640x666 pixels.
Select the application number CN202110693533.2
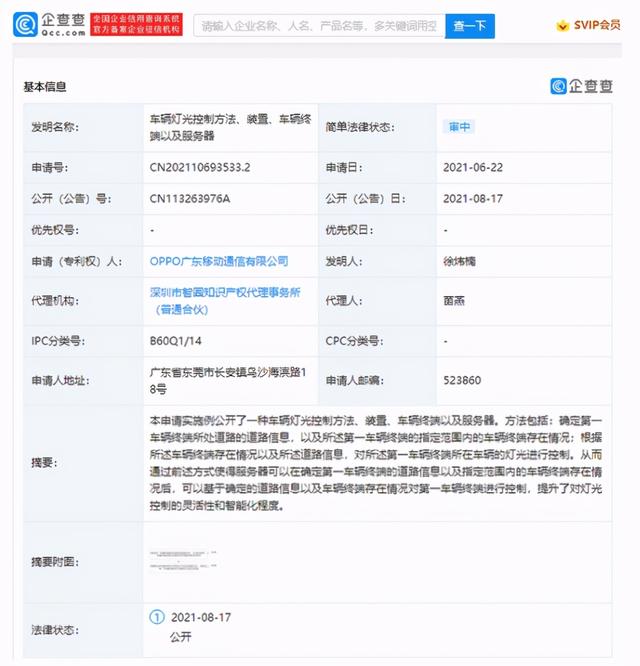click(200, 167)
